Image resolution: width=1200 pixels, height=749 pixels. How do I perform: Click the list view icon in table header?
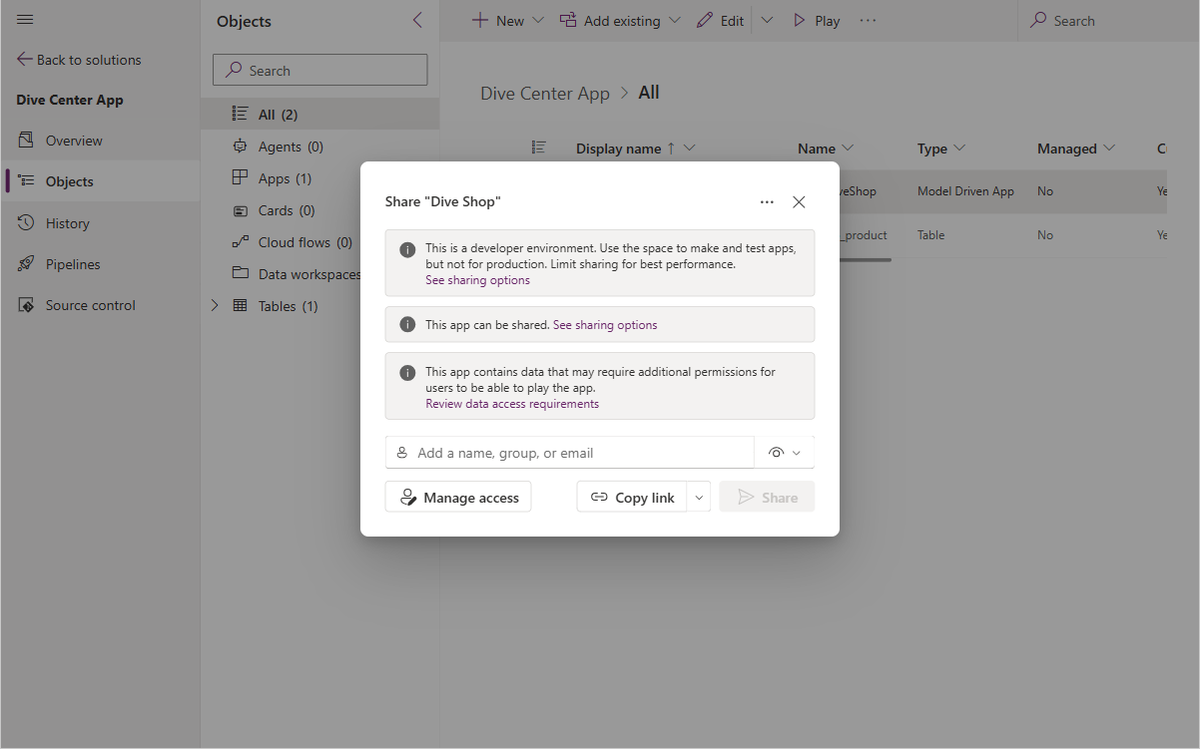click(538, 148)
